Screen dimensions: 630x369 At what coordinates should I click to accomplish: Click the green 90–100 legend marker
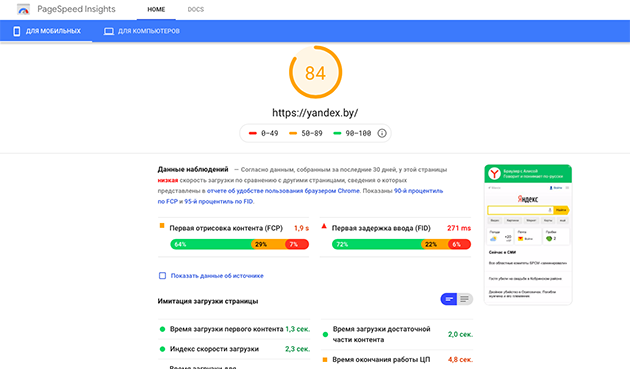[337, 133]
